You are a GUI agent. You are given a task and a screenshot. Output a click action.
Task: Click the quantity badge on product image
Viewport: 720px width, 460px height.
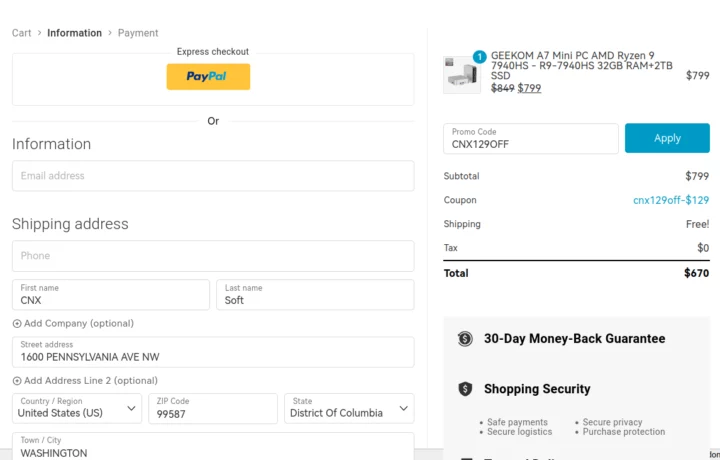[x=479, y=57]
